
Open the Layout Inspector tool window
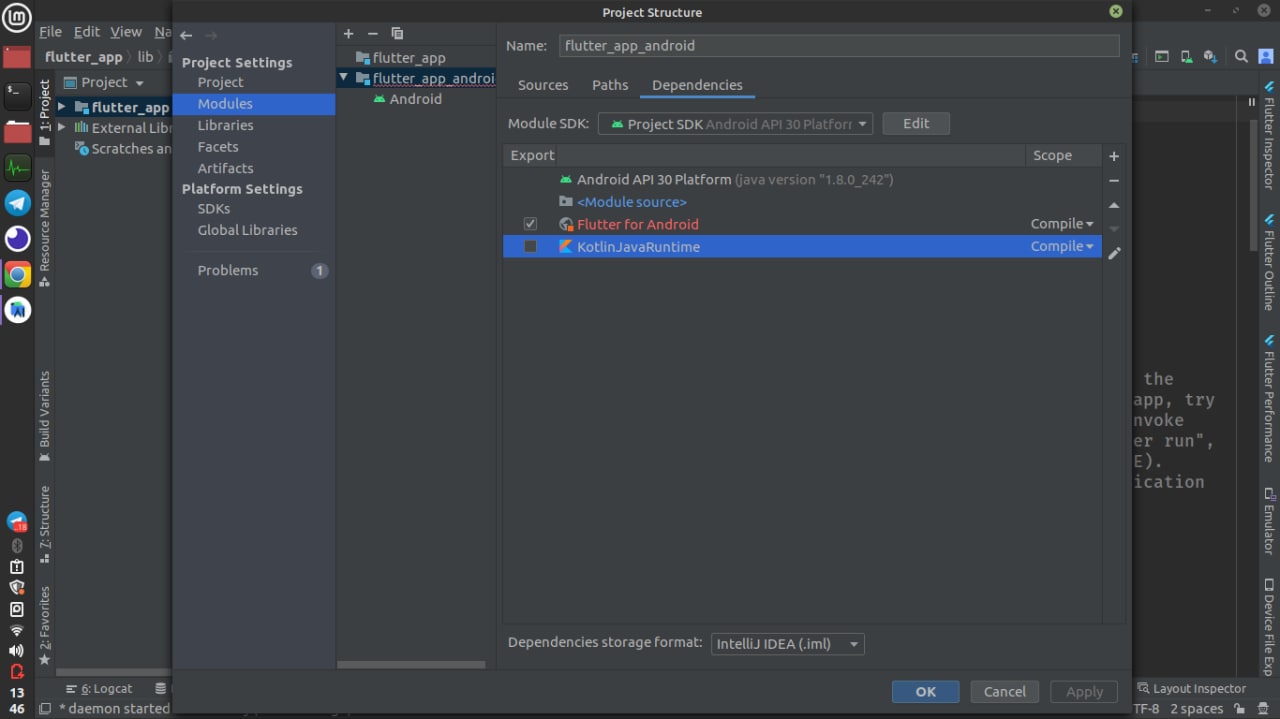click(x=1192, y=689)
